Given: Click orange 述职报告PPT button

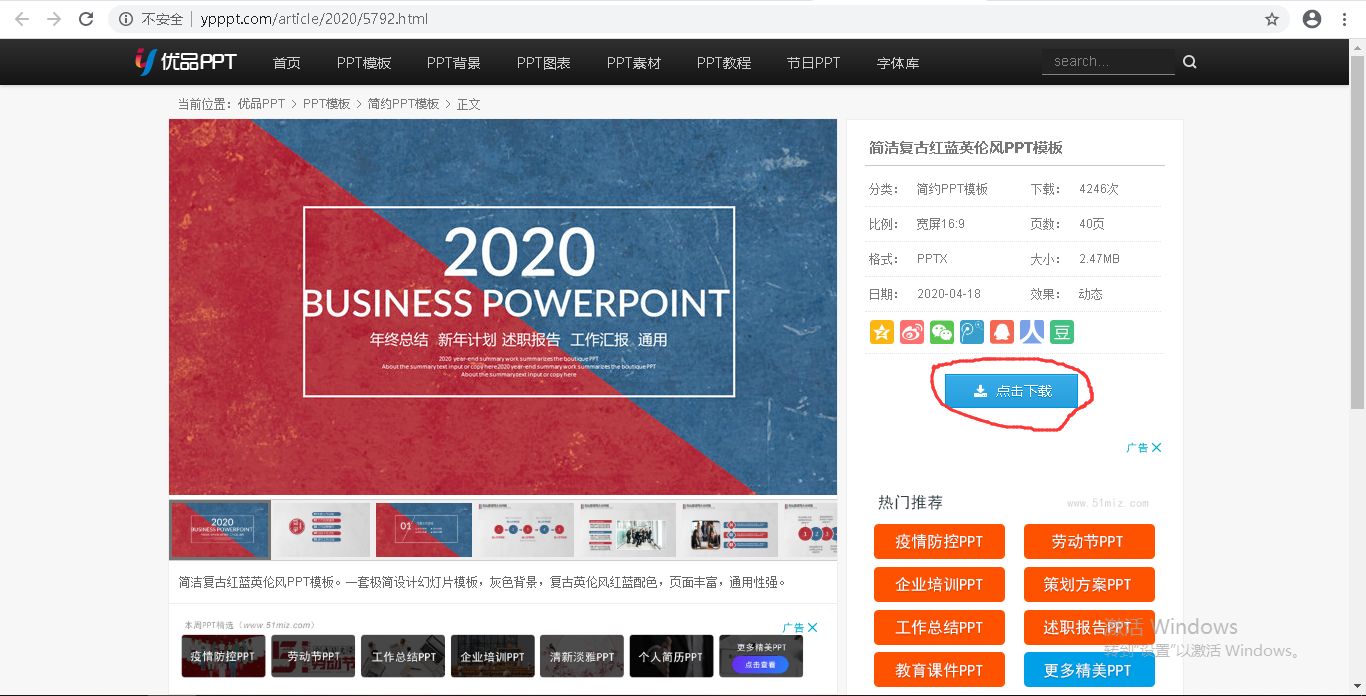Looking at the screenshot, I should [x=1089, y=627].
